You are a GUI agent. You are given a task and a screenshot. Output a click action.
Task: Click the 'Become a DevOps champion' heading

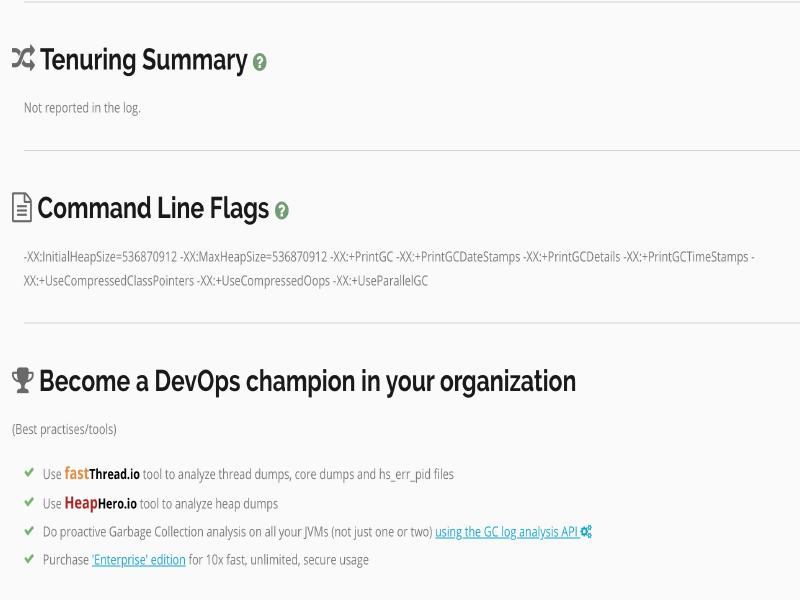(x=307, y=381)
